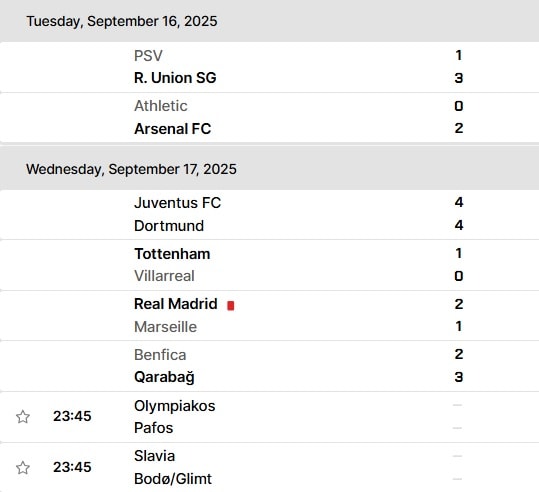Open the Athletic vs Arsenal FC match
539x492 pixels.
point(270,117)
